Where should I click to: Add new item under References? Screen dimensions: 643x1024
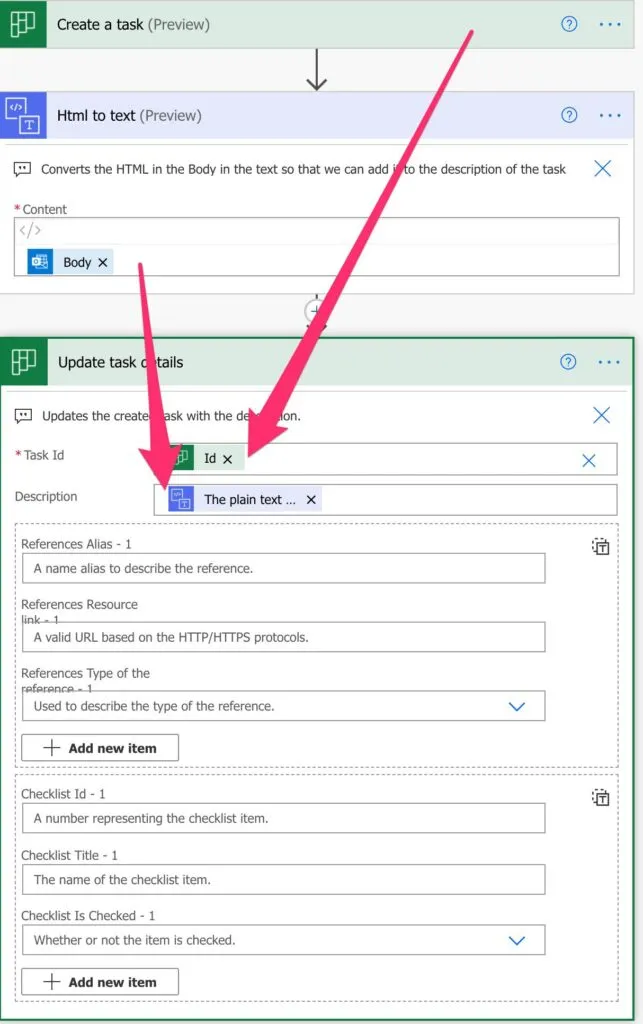coord(100,748)
